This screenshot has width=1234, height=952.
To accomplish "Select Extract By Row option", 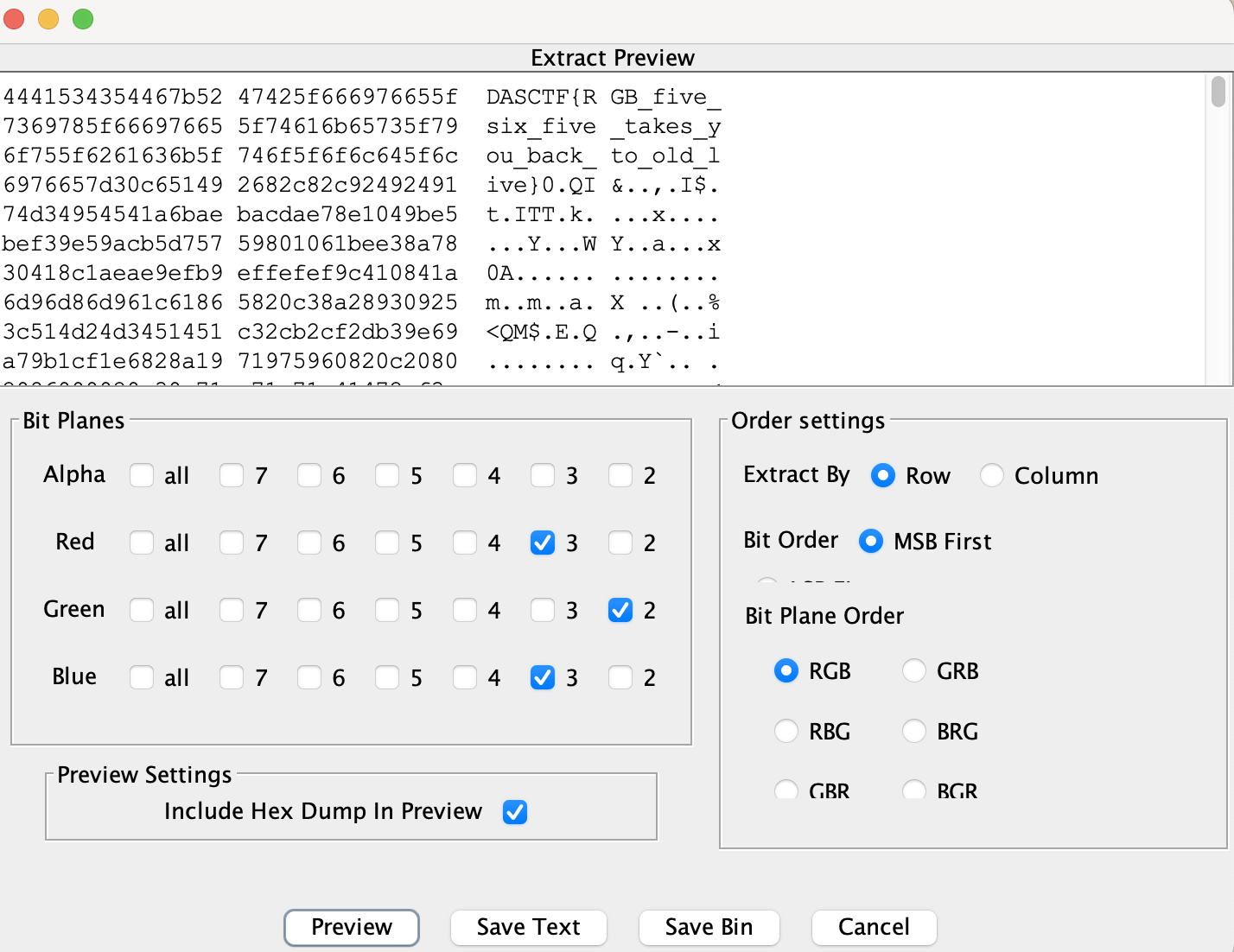I will pyautogui.click(x=883, y=475).
